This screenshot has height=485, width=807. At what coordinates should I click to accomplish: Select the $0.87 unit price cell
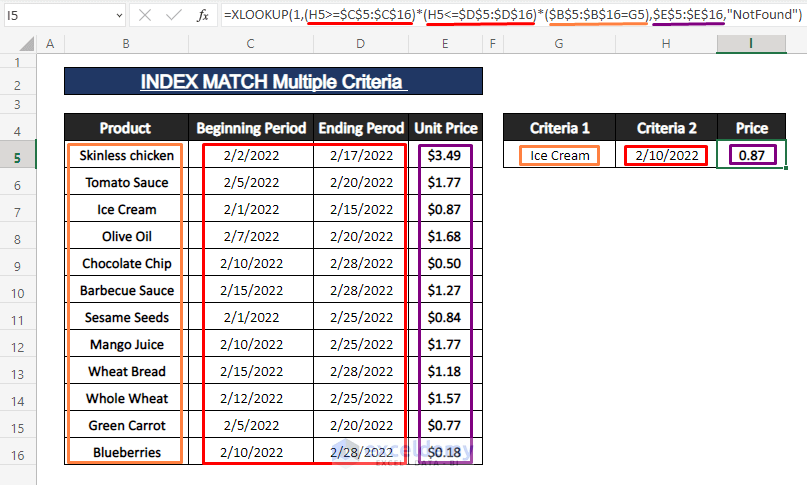tap(446, 209)
